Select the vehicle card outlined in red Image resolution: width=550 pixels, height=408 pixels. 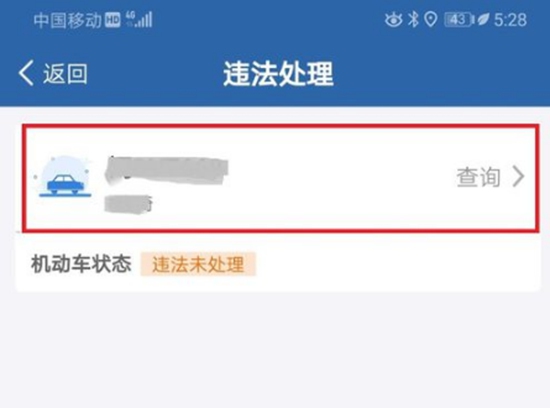click(x=281, y=178)
